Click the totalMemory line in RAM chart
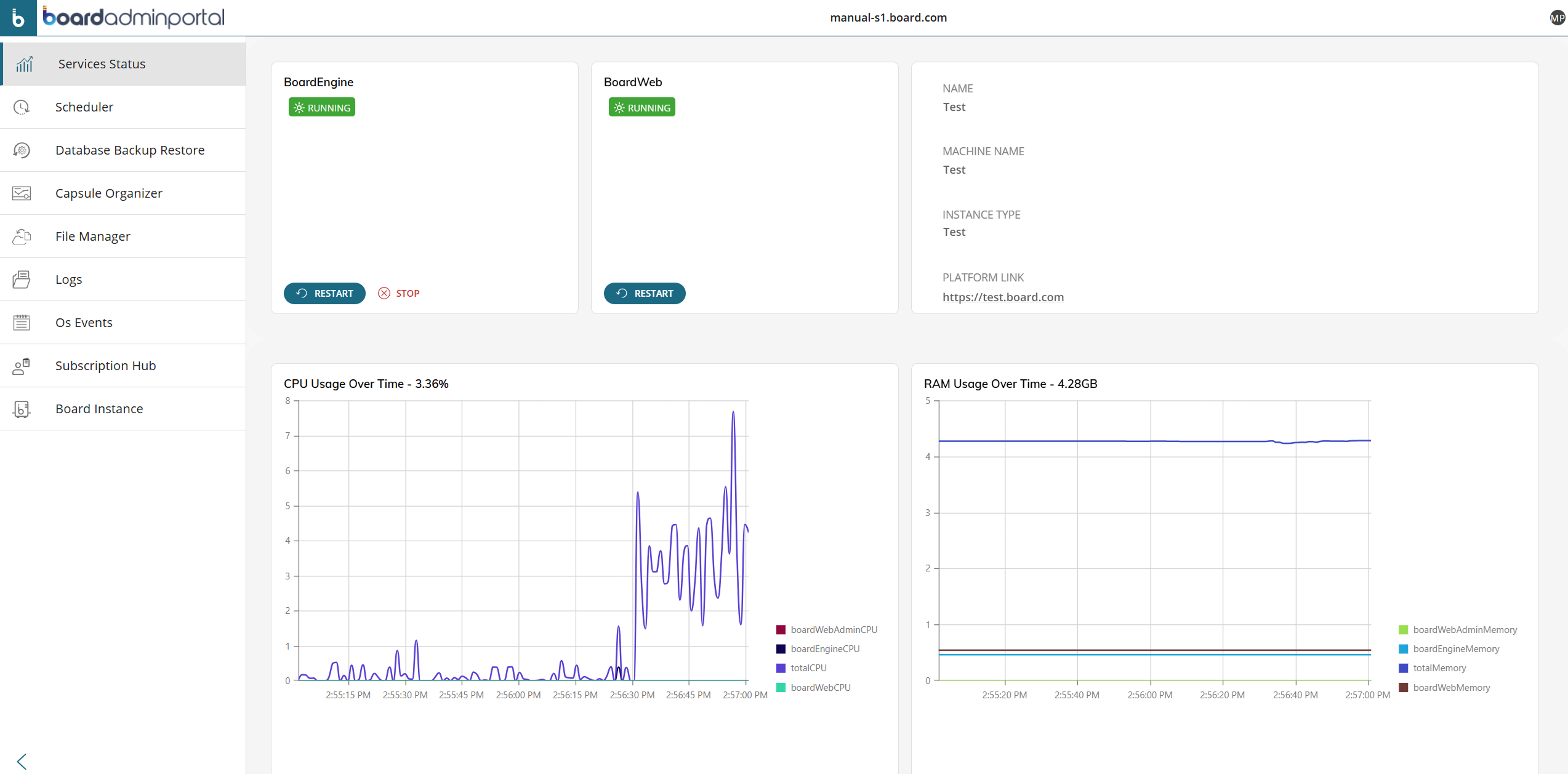The height and width of the screenshot is (774, 1568). pos(1154,441)
